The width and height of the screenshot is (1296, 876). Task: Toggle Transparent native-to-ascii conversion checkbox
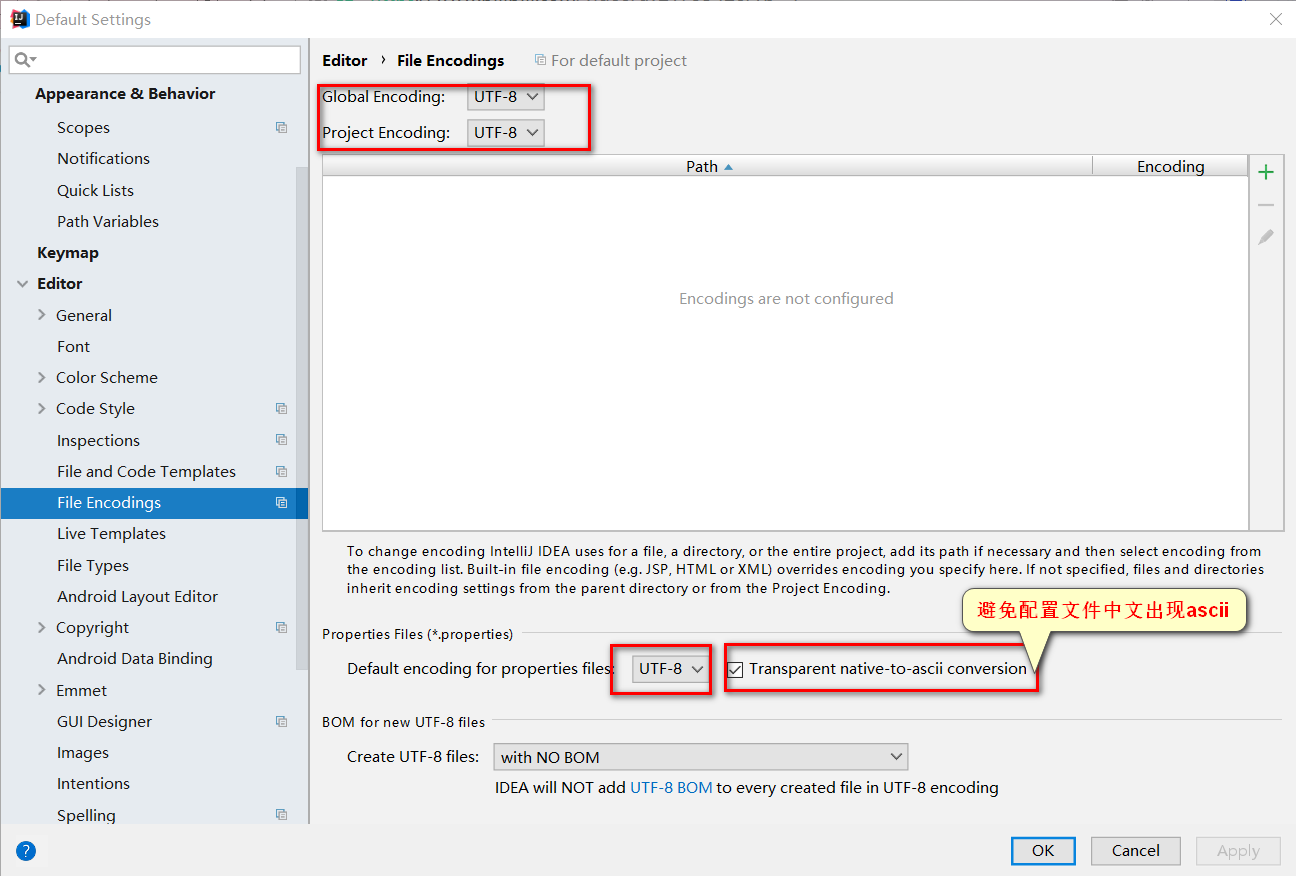click(736, 670)
